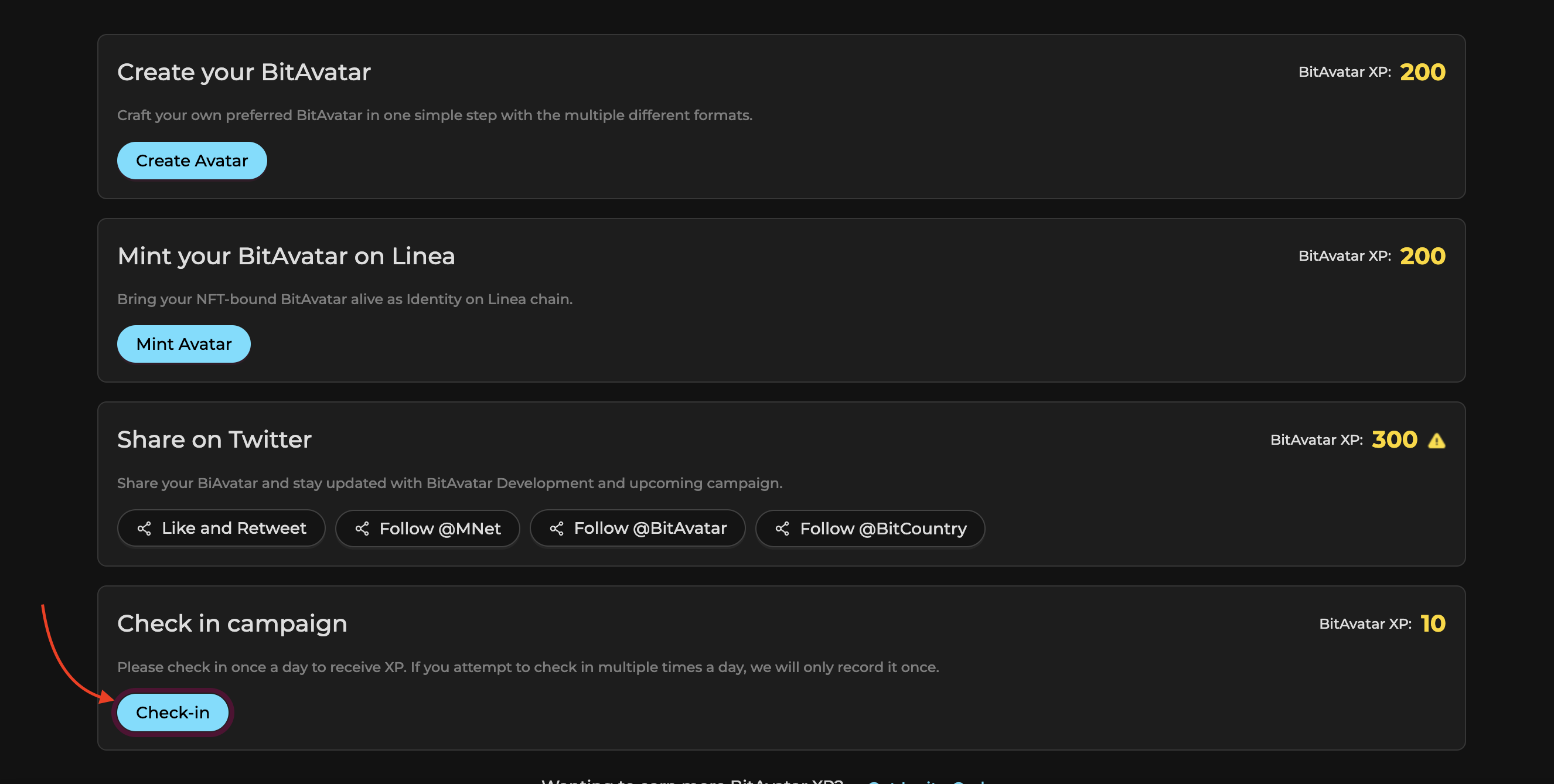
Task: Click the 'Check in campaign' heading
Action: [232, 623]
